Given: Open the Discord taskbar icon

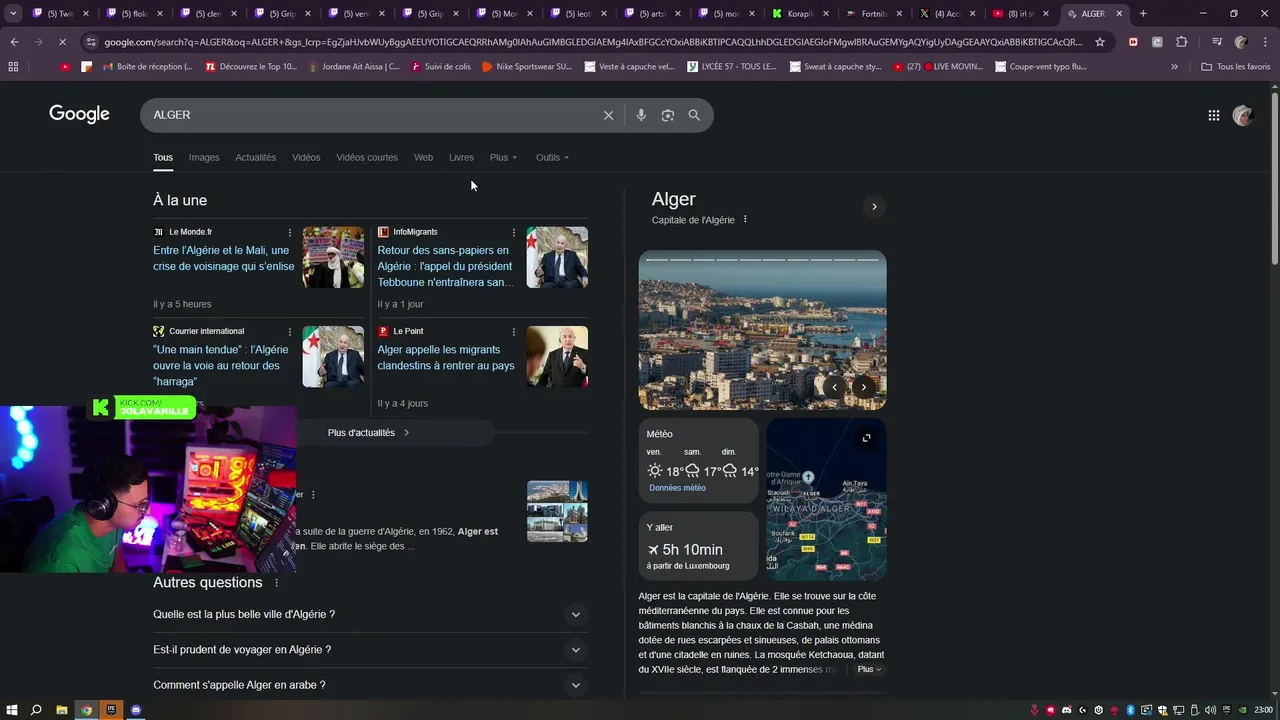Looking at the screenshot, I should coord(136,710).
